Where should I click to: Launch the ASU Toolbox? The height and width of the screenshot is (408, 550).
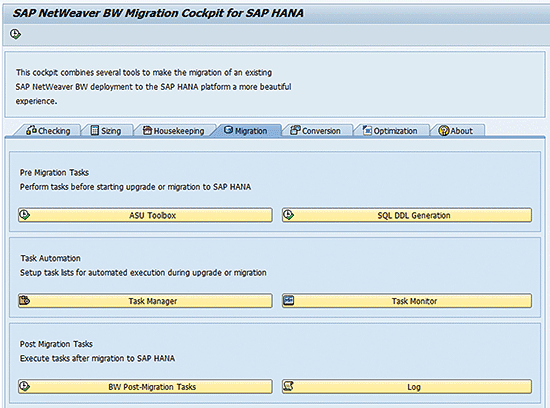click(x=145, y=215)
